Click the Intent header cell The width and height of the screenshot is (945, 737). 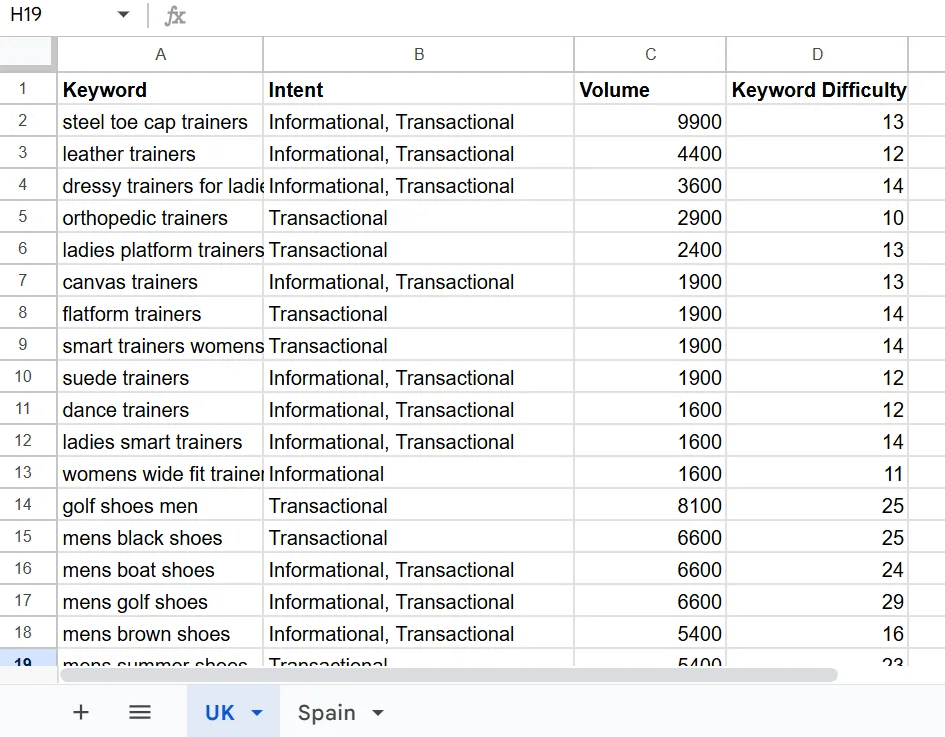click(419, 90)
